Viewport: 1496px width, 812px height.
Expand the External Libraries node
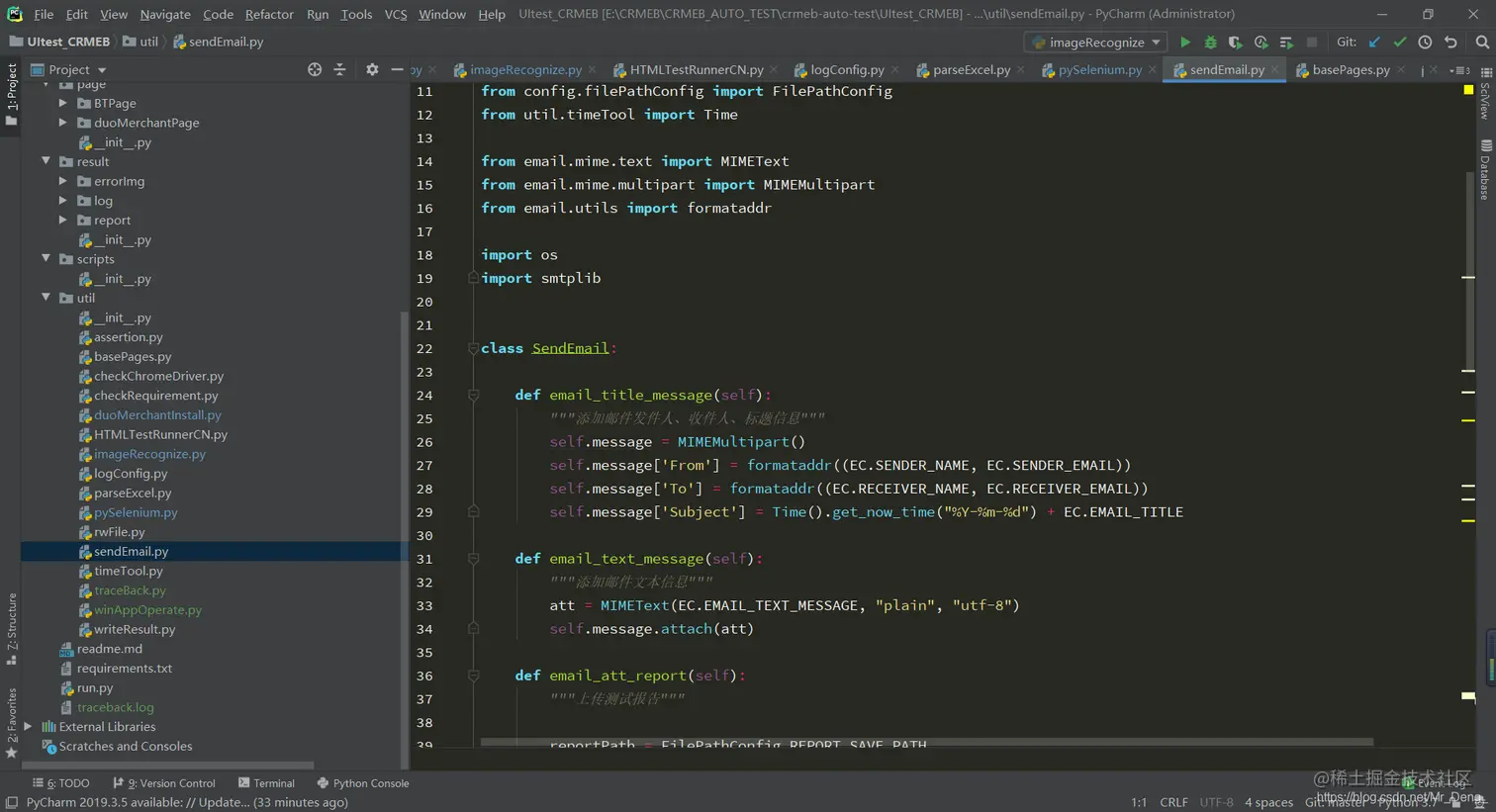29,727
